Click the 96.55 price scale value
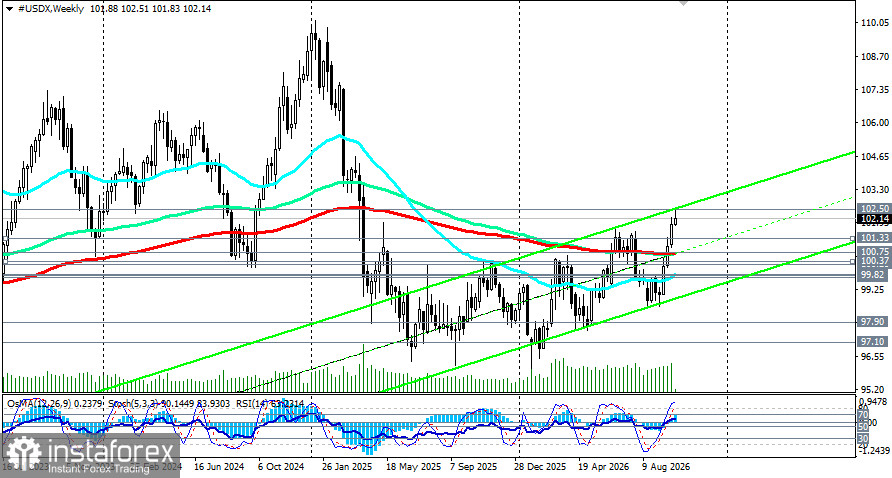 pyautogui.click(x=875, y=357)
